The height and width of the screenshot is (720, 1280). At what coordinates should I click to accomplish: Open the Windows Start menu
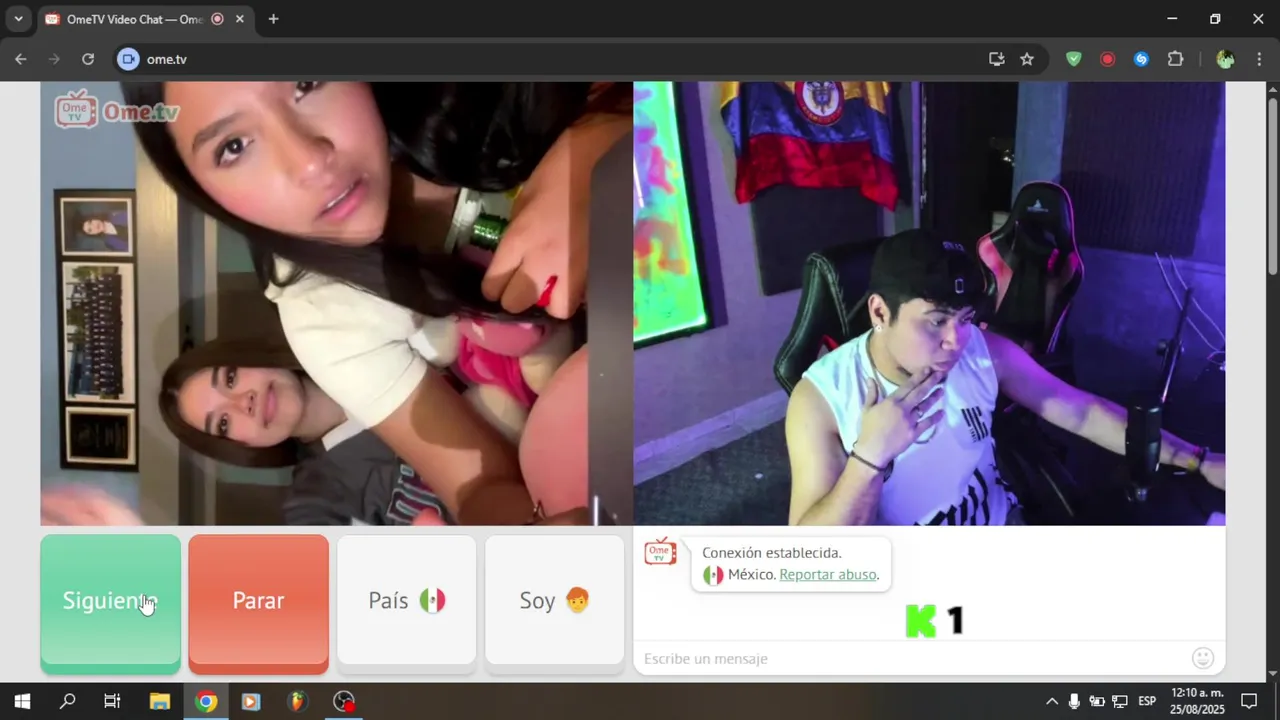coord(22,701)
